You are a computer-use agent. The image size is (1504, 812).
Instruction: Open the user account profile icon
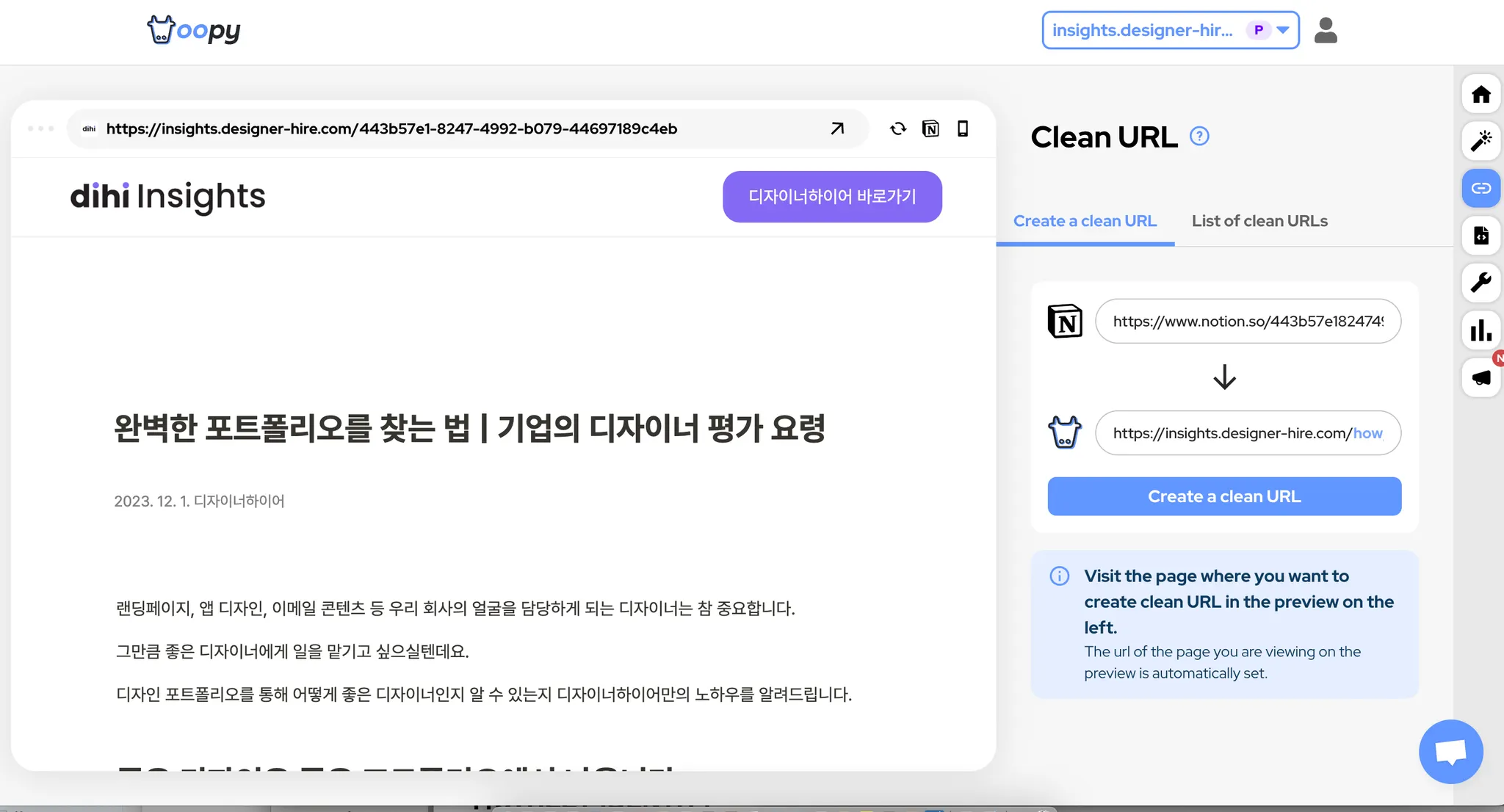[x=1325, y=30]
